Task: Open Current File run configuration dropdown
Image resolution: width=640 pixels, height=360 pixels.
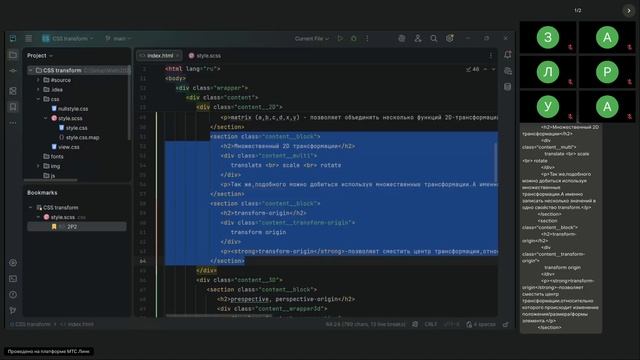Action: (312, 38)
